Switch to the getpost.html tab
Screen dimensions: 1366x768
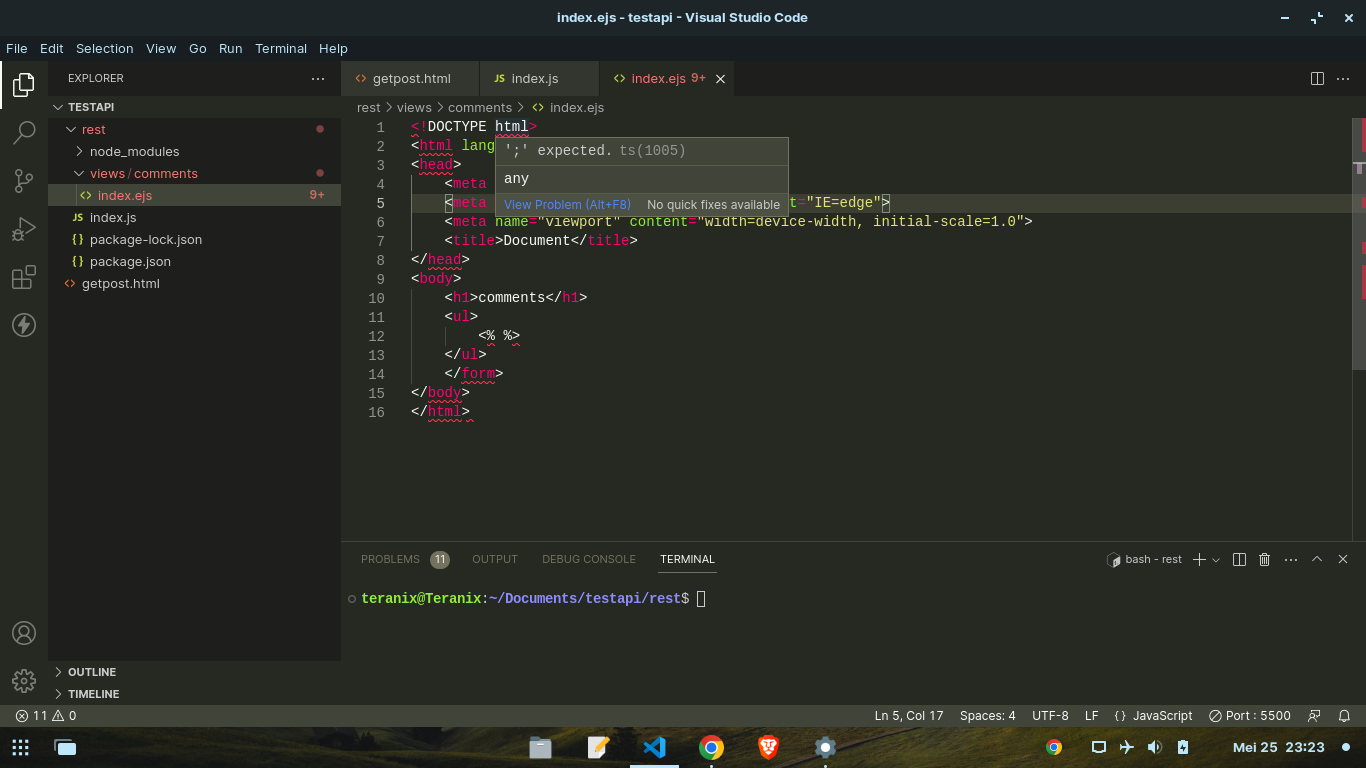[x=408, y=77]
